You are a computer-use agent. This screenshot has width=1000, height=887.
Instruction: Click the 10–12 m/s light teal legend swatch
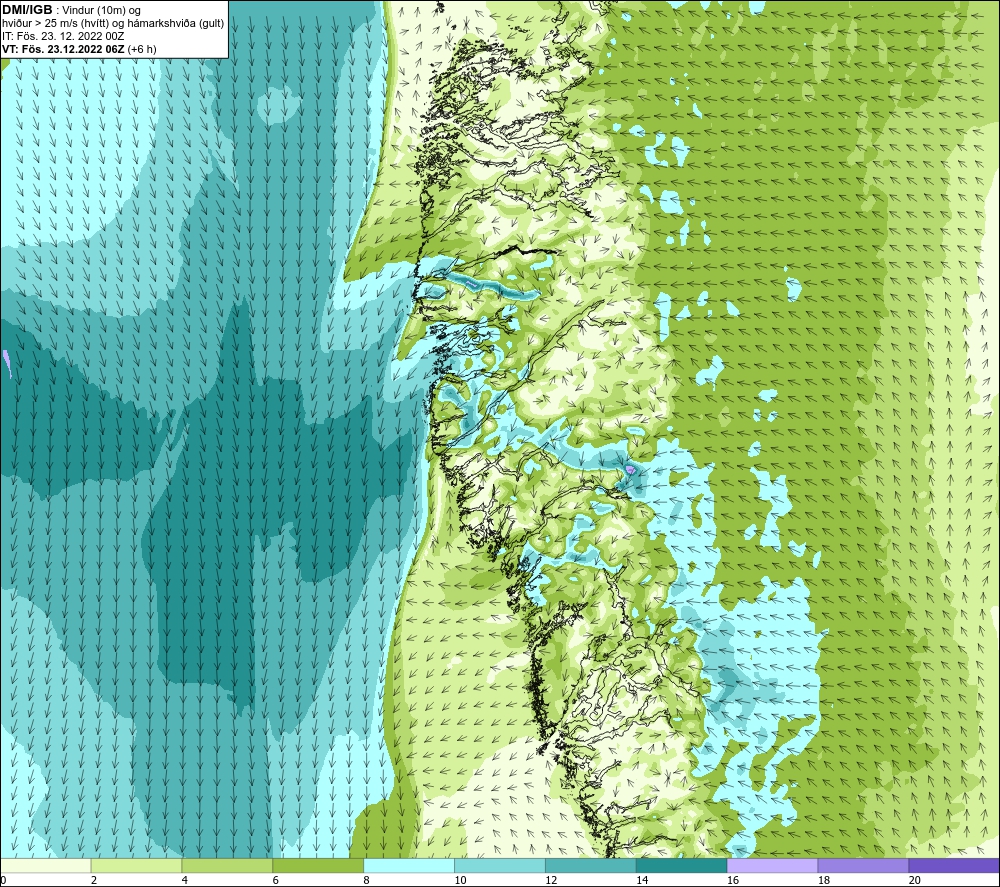coord(499,866)
